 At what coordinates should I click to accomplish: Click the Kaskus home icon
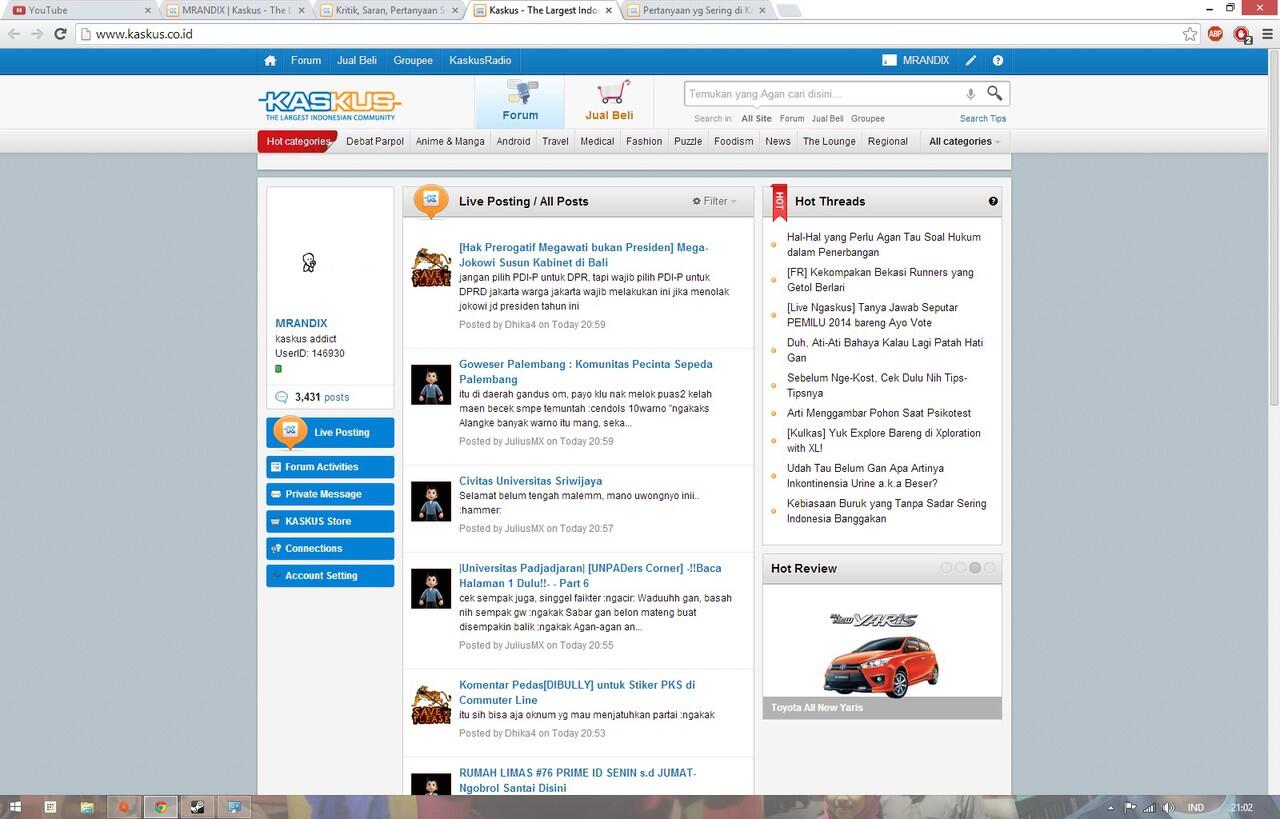click(x=270, y=61)
